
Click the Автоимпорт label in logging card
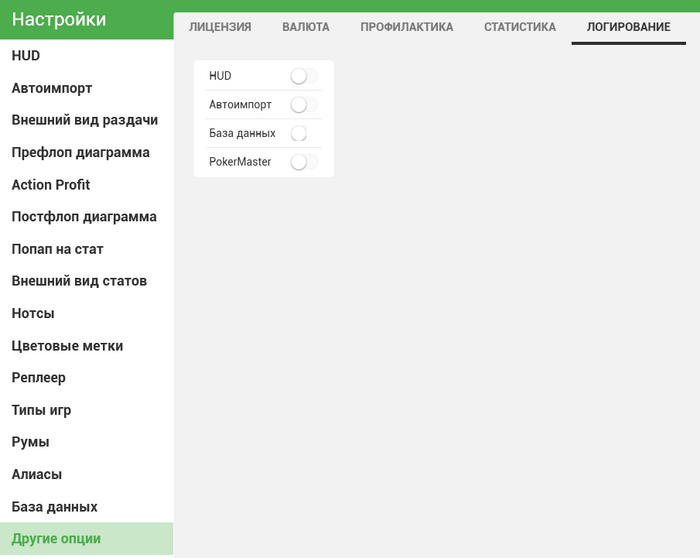click(x=240, y=105)
